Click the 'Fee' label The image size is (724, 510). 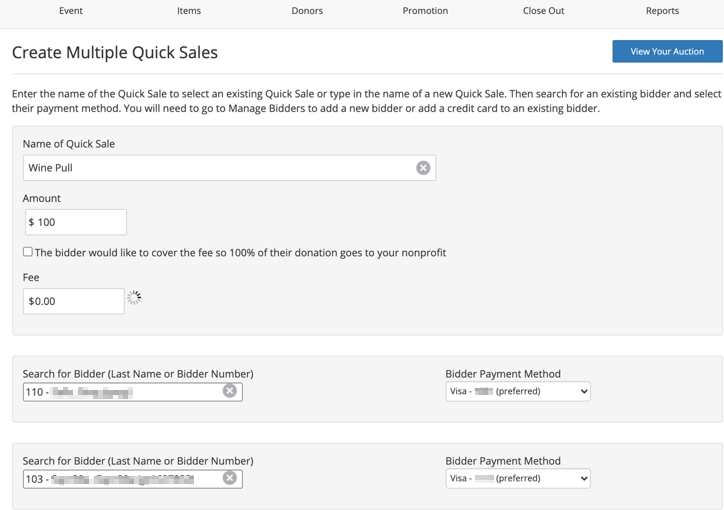click(x=31, y=277)
